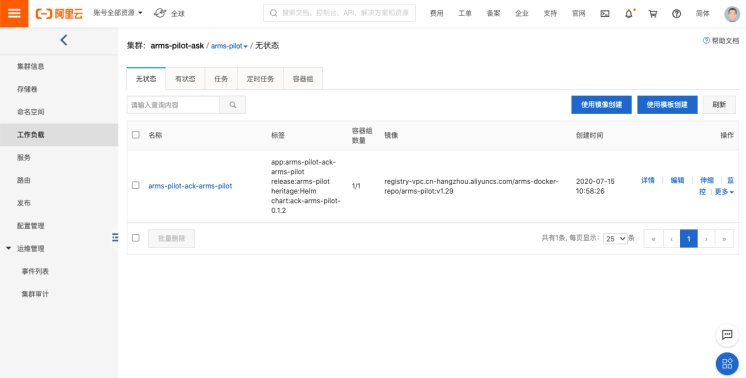Open the Cloud Shell terminal icon

605,14
